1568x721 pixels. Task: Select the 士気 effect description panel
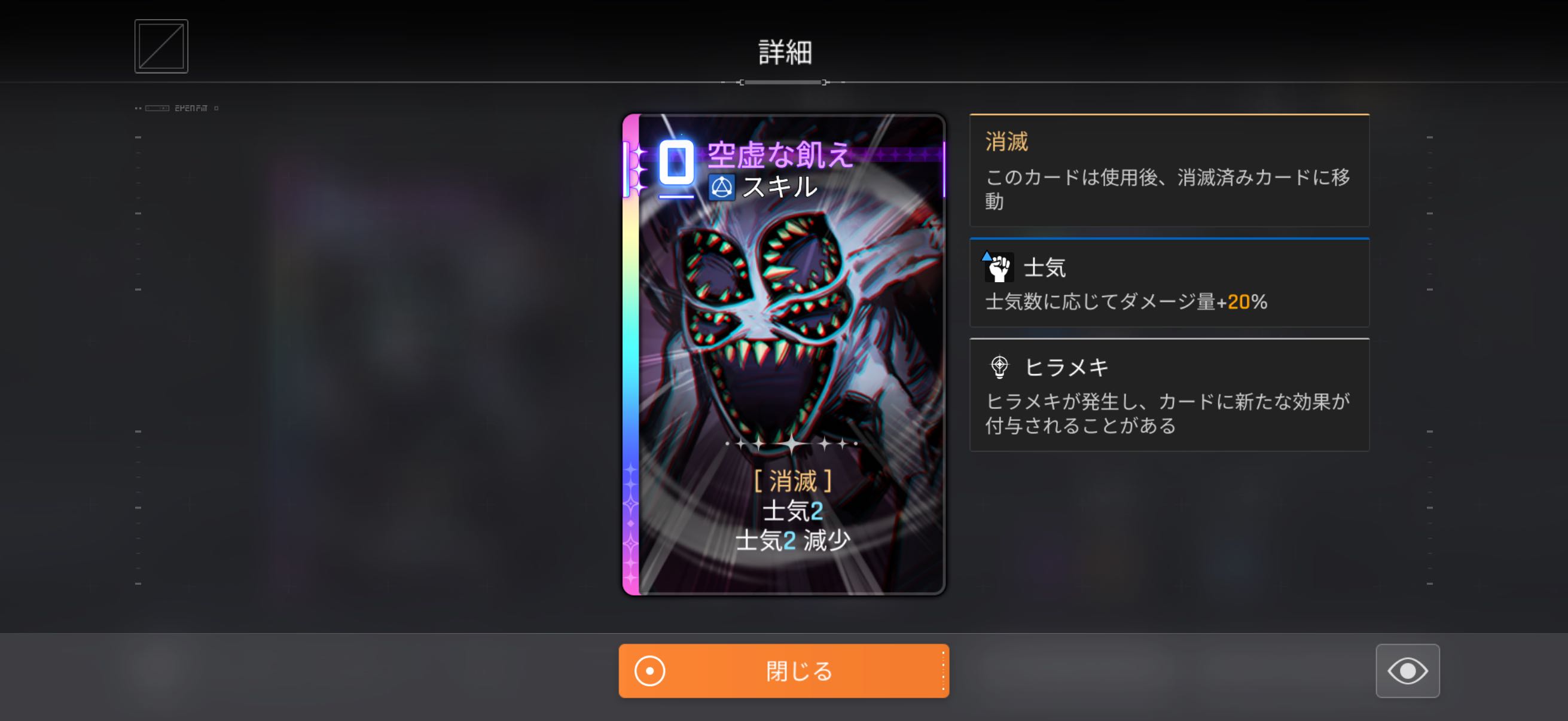[x=1169, y=282]
